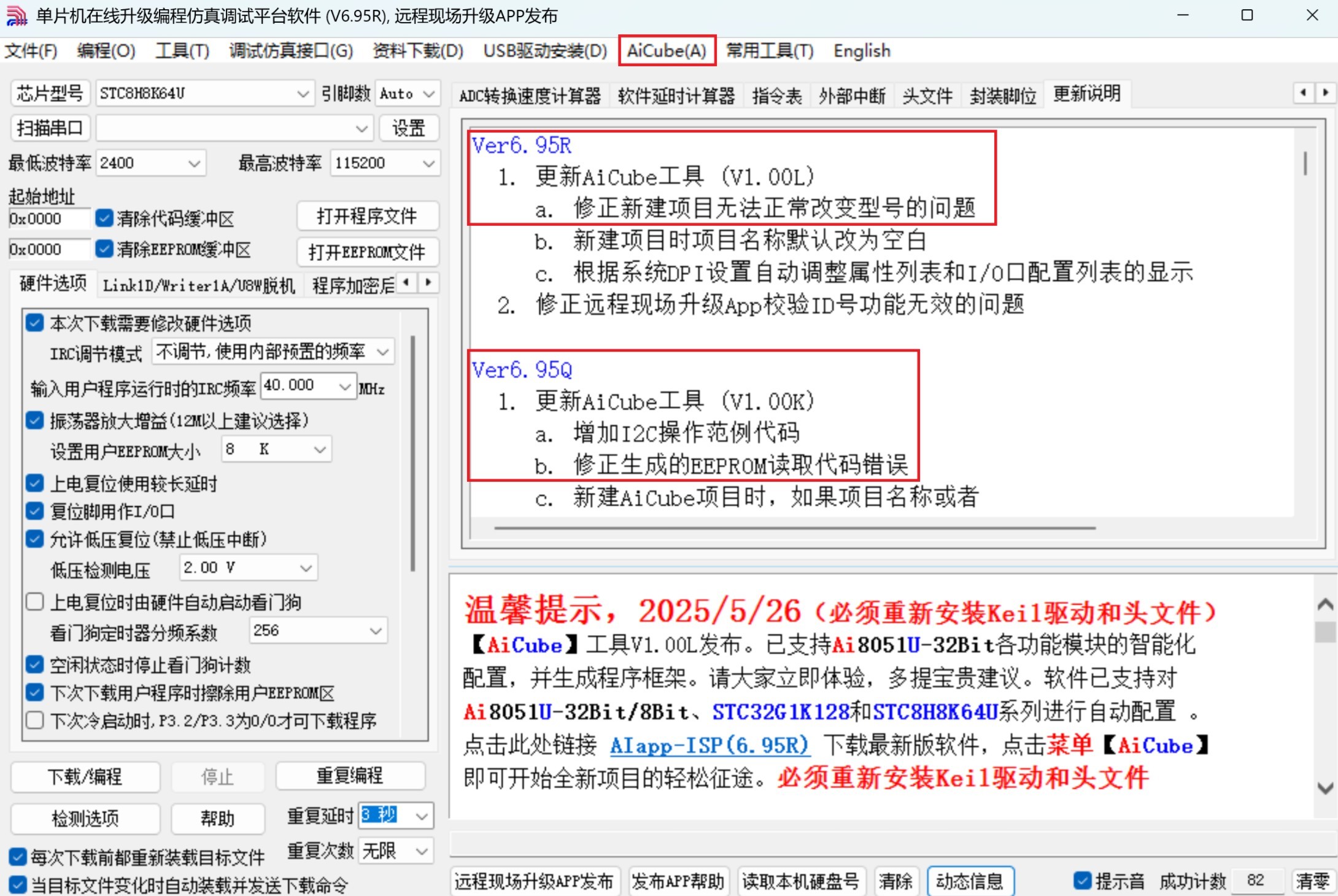Open the 编程(O) menu
The width and height of the screenshot is (1338, 896).
(106, 51)
